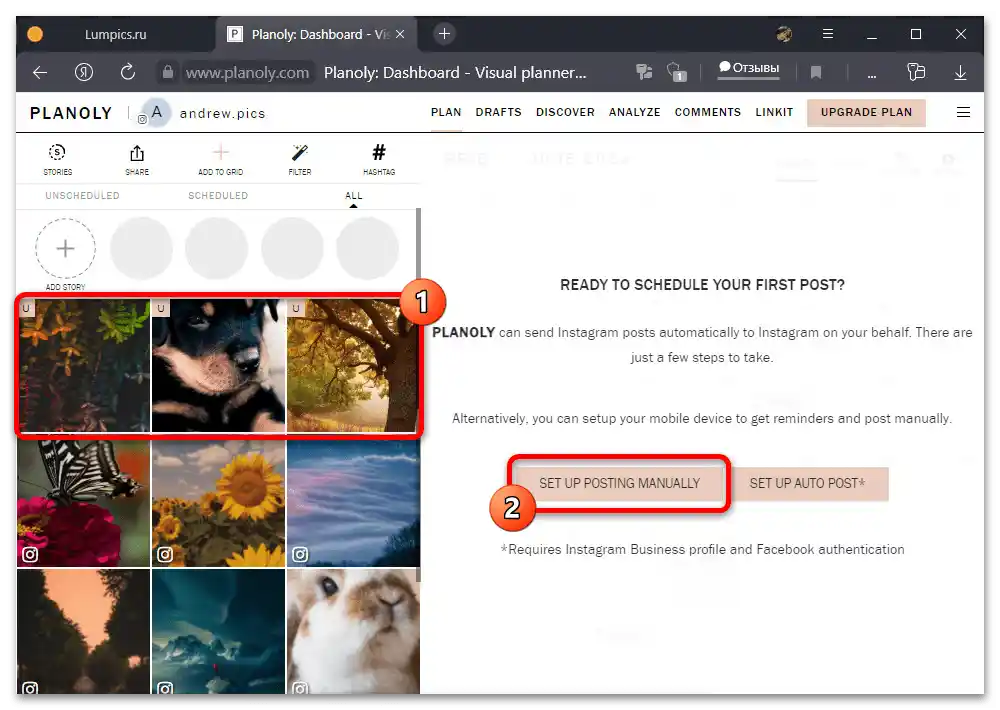Click the Отзывы reviews button

point(749,68)
